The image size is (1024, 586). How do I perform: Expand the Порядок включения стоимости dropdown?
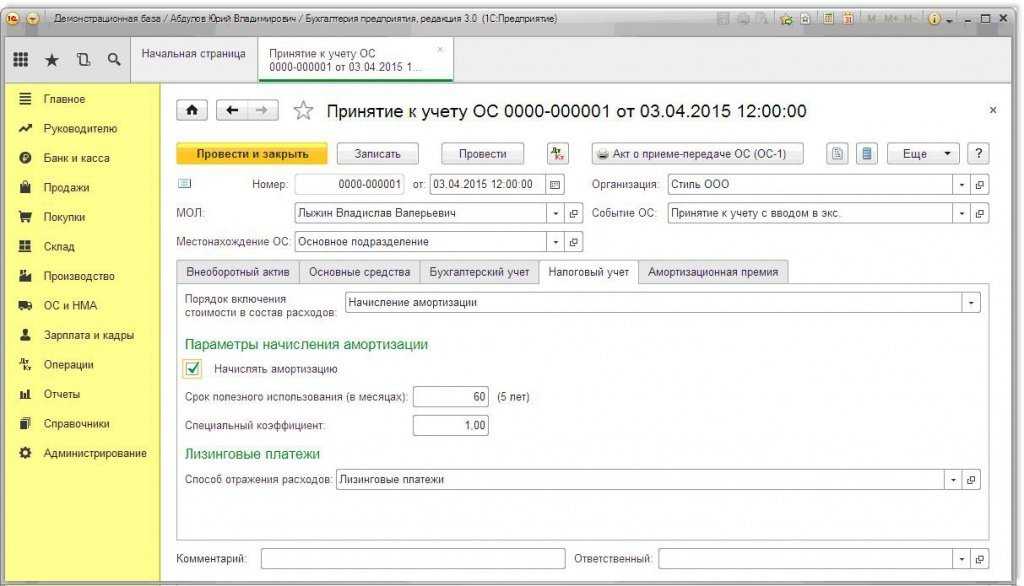[x=971, y=303]
